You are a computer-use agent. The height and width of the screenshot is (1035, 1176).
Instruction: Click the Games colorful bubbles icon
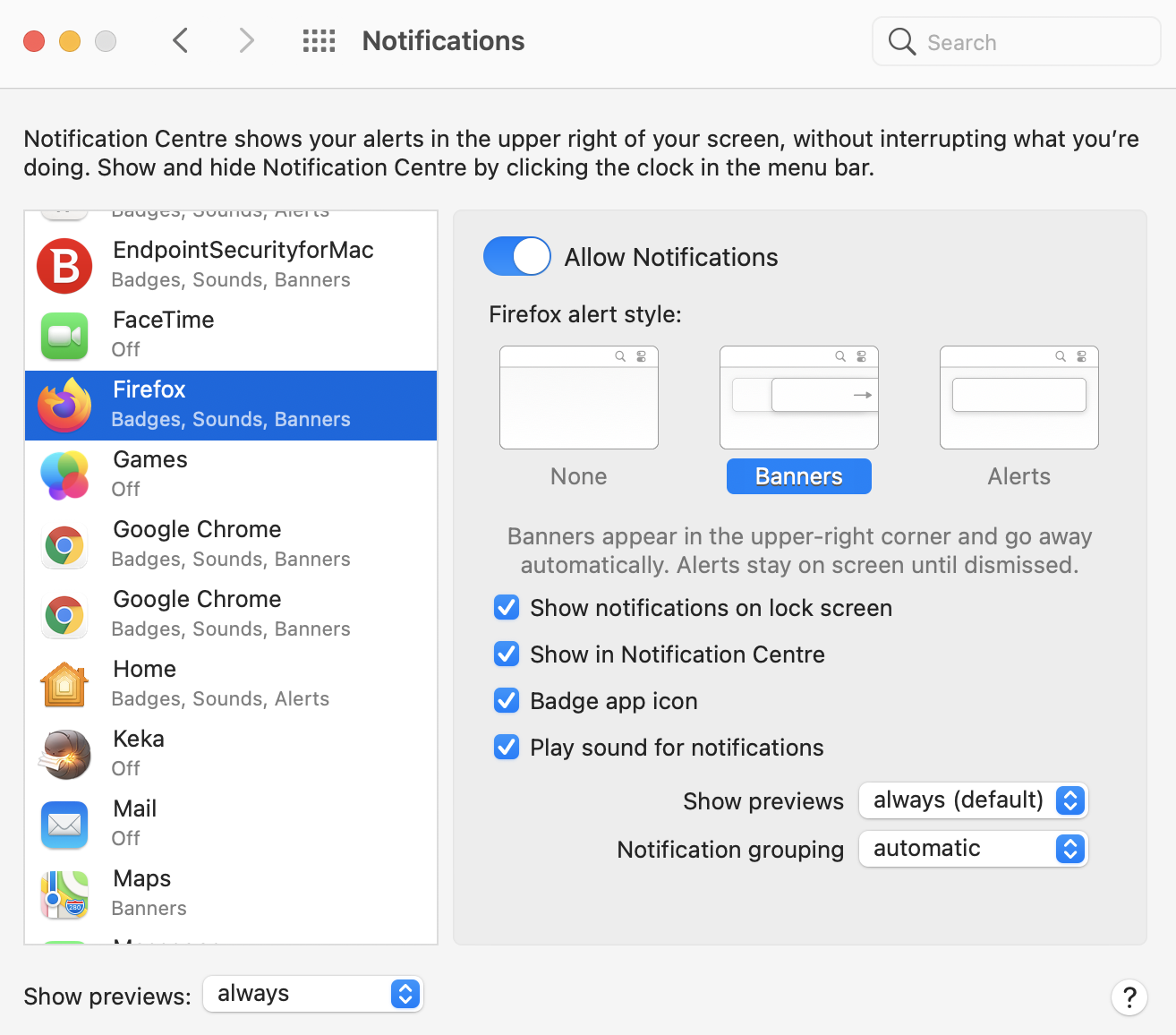64,475
